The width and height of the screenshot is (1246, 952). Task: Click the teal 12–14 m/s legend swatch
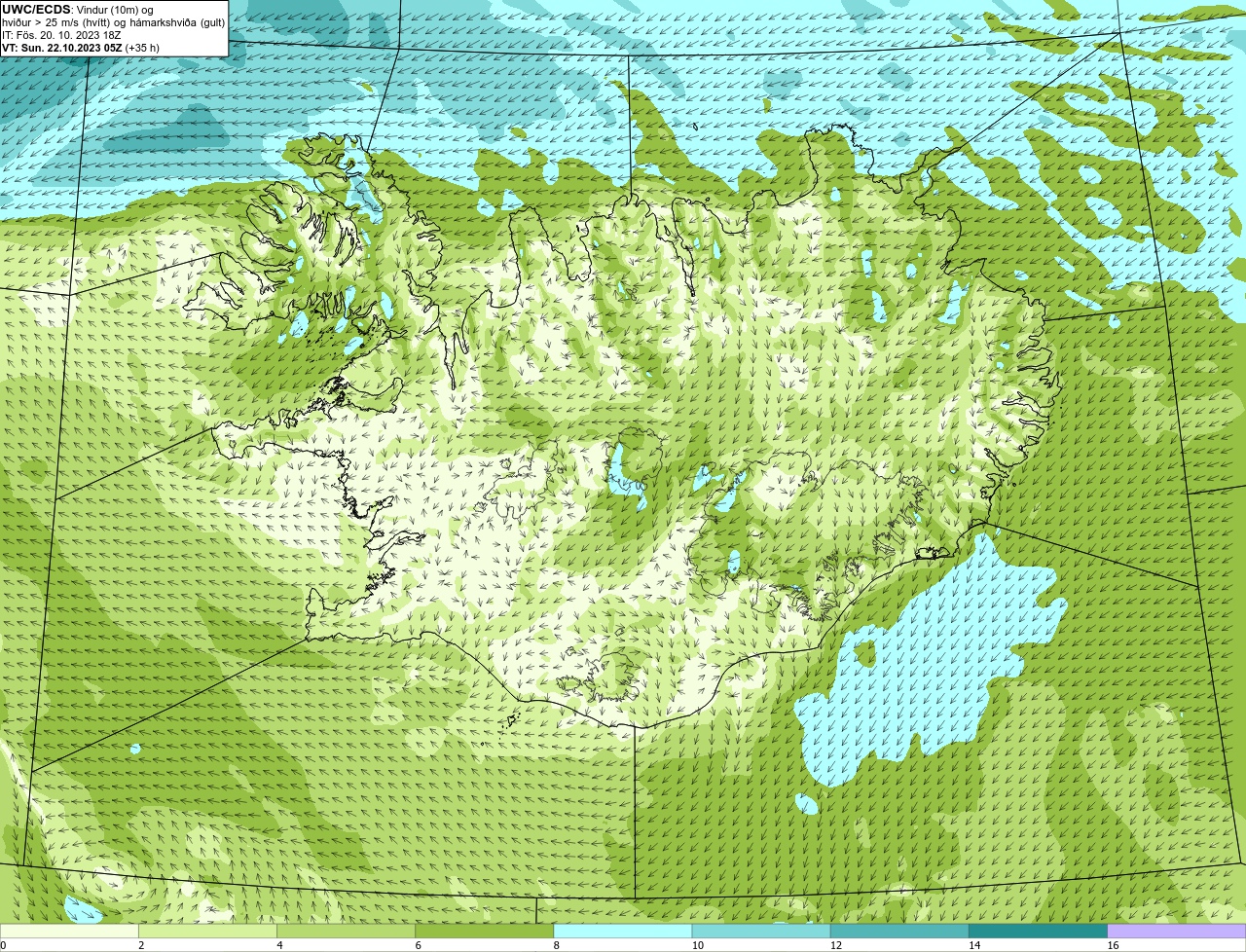pos(899,932)
